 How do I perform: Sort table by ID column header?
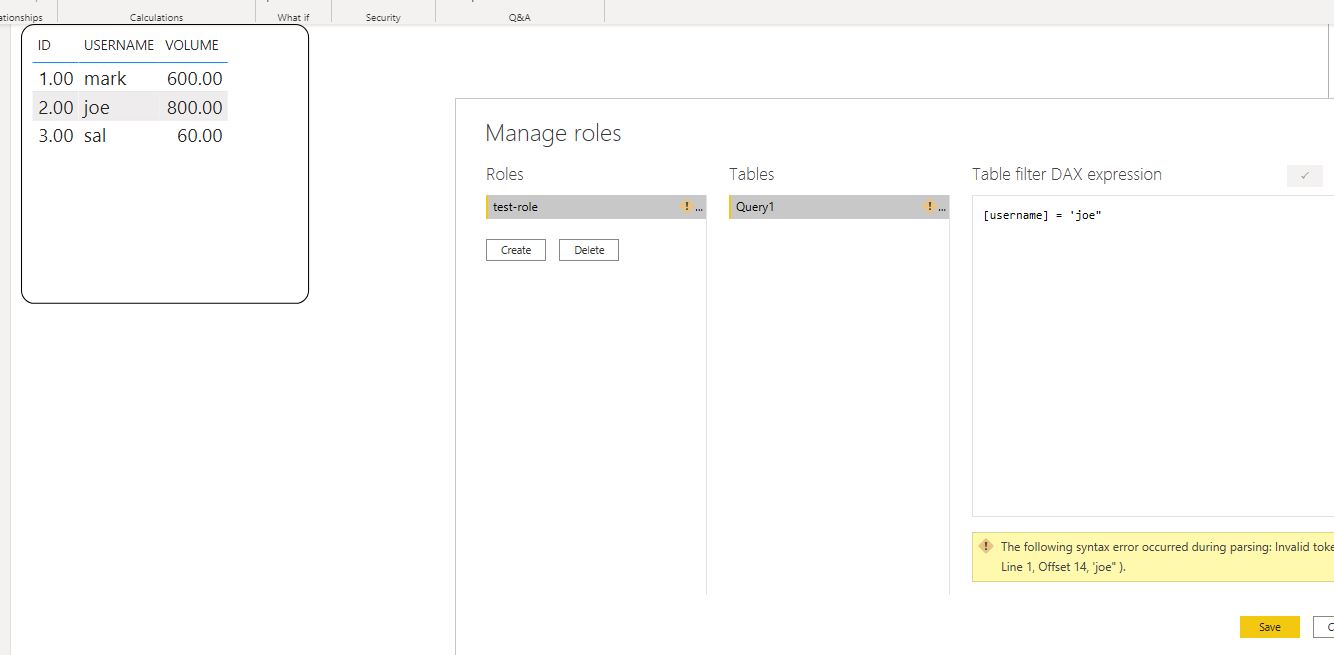[x=44, y=45]
